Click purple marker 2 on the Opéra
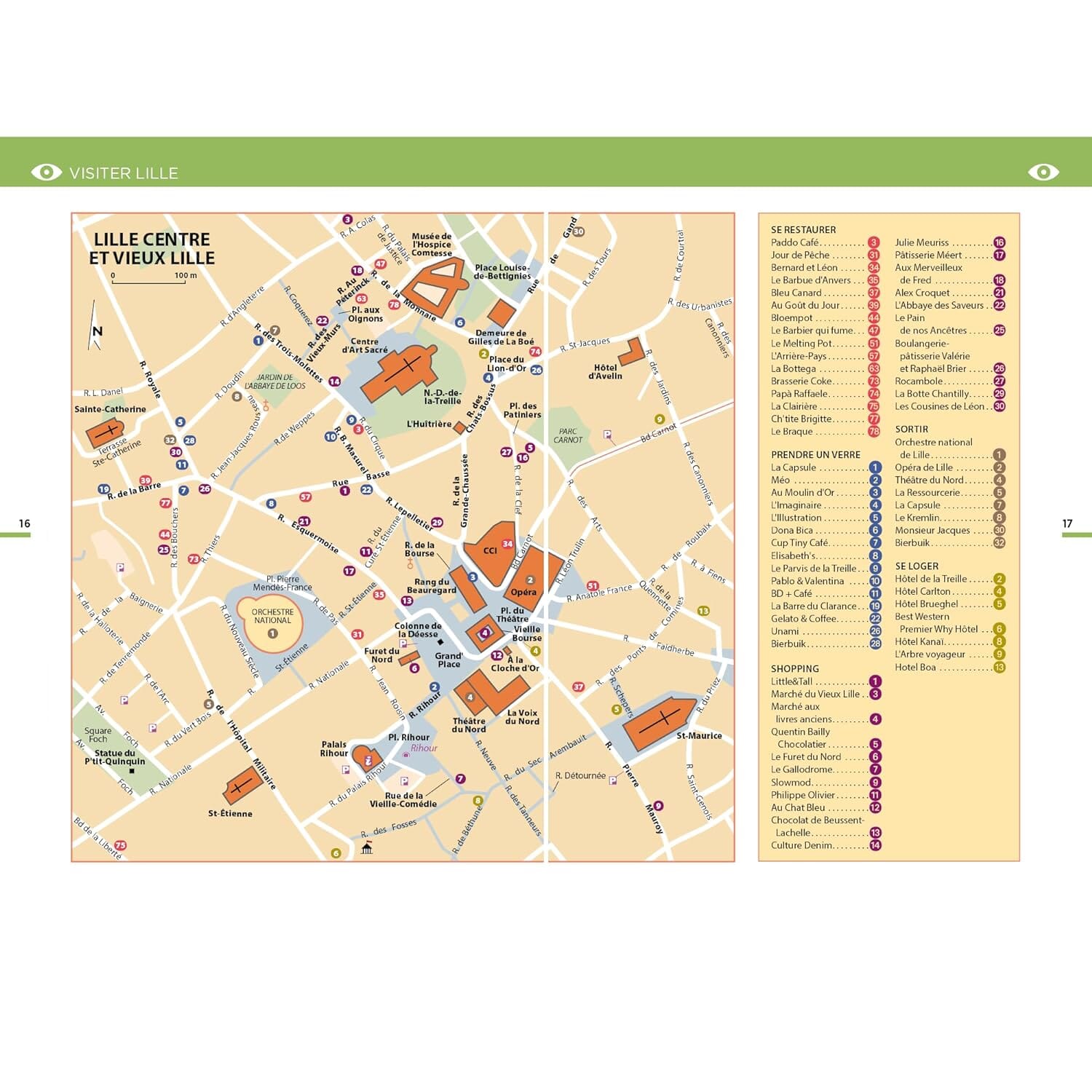 (x=531, y=581)
